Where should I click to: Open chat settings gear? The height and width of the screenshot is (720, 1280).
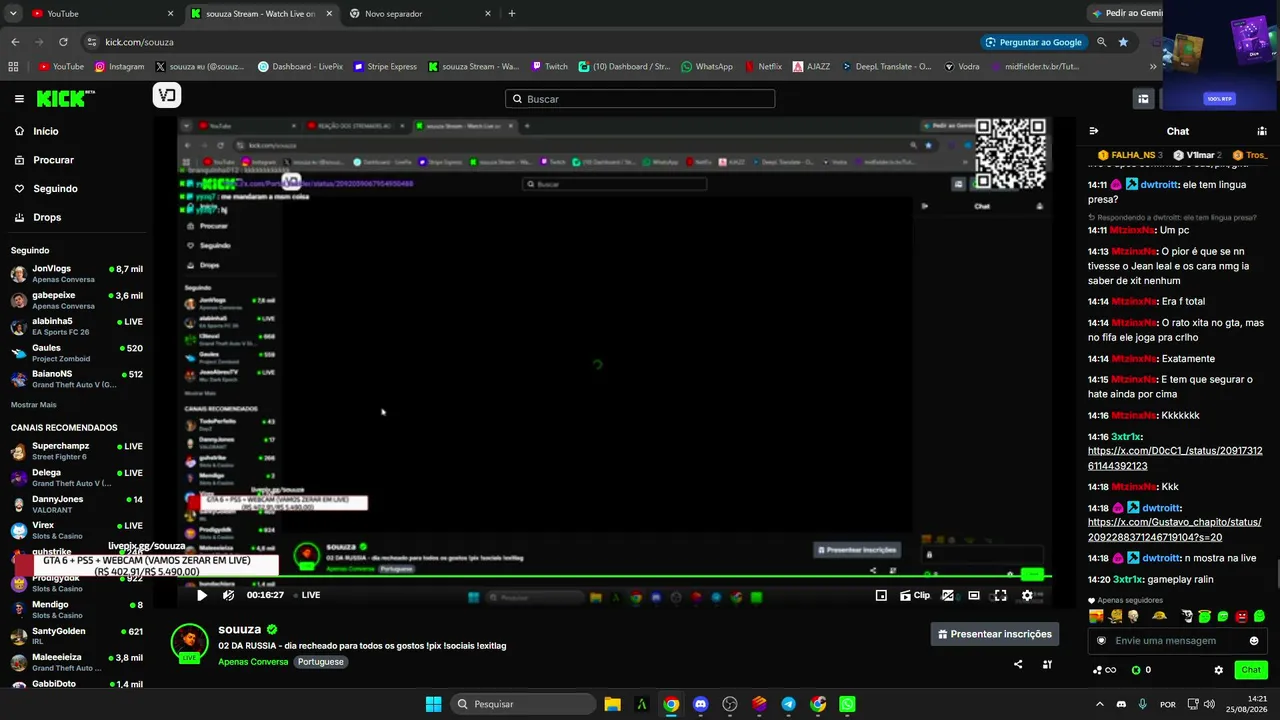coord(1218,670)
